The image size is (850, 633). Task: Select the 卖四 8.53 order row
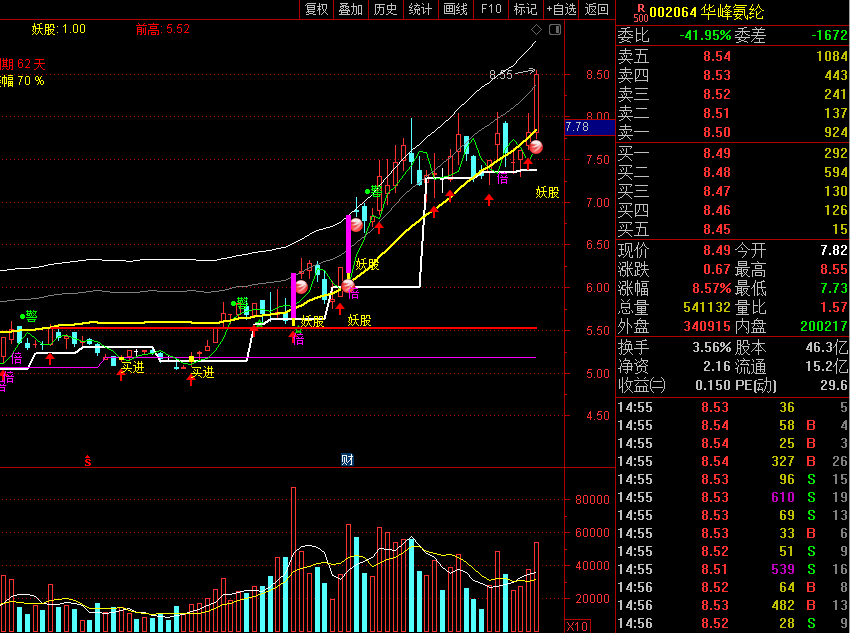coord(733,75)
